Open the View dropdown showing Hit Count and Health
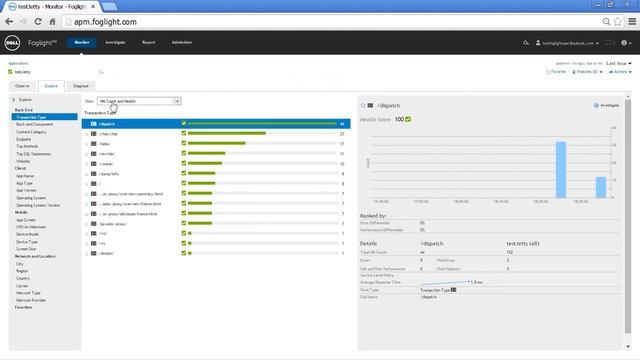The width and height of the screenshot is (640, 360). pyautogui.click(x=139, y=101)
